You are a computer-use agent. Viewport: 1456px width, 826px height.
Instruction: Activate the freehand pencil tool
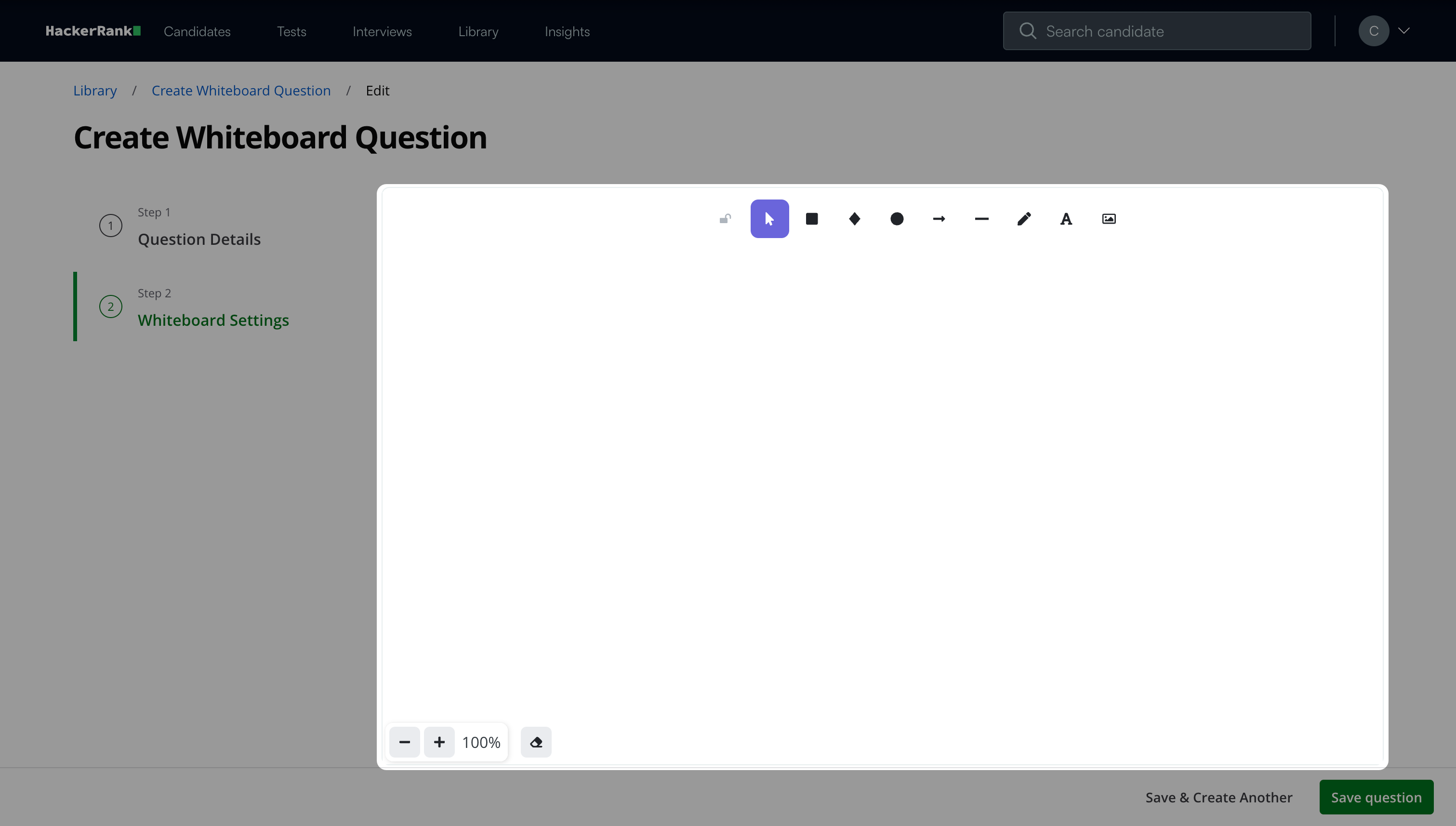click(x=1024, y=219)
